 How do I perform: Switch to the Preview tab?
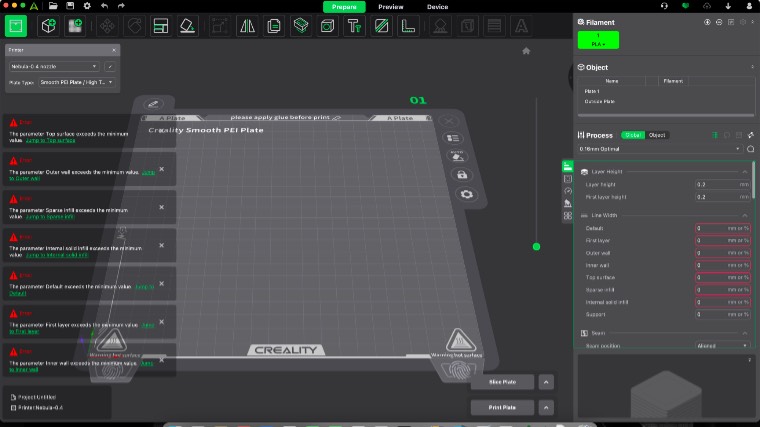click(x=391, y=7)
